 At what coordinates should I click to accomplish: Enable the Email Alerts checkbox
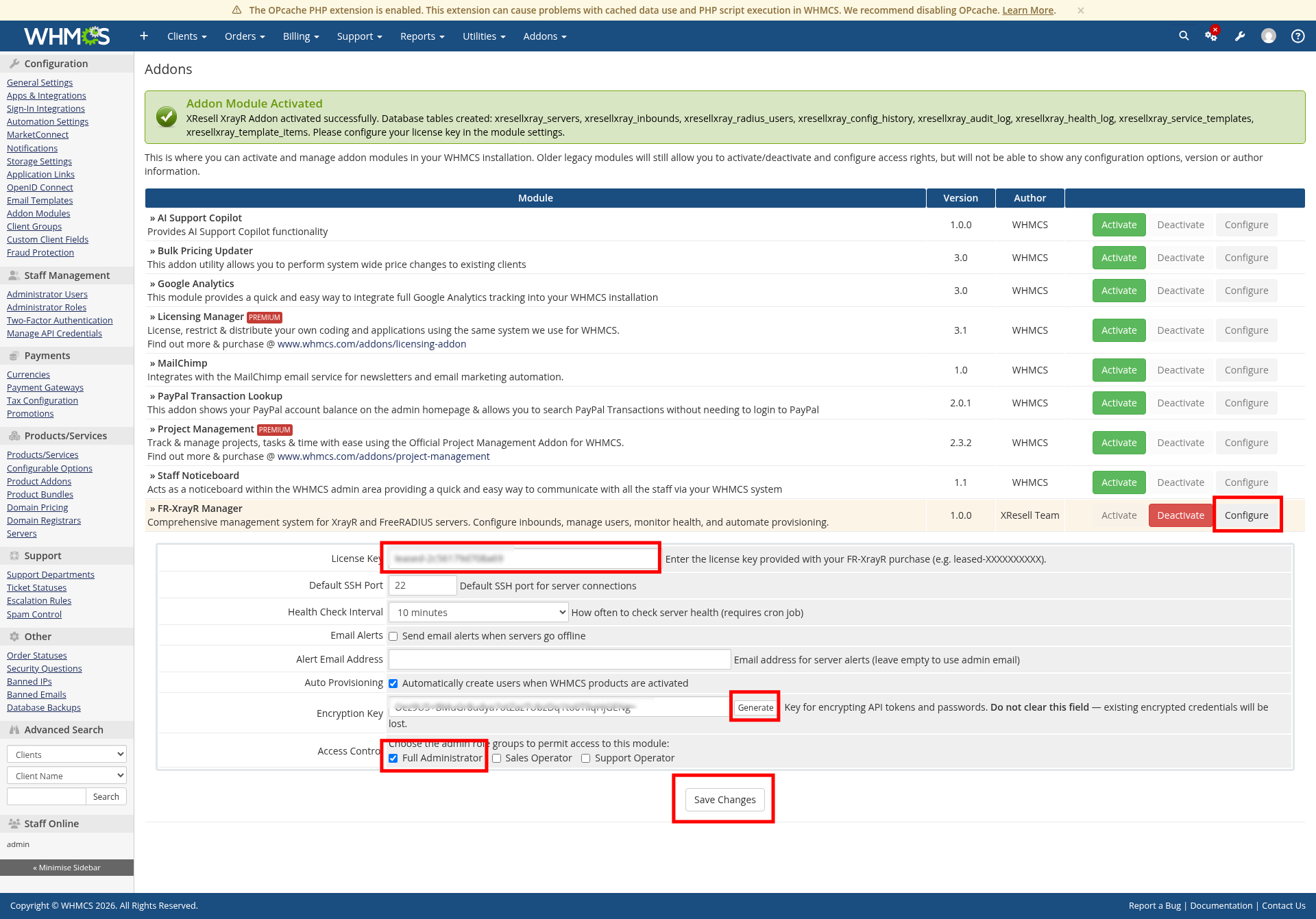(393, 636)
